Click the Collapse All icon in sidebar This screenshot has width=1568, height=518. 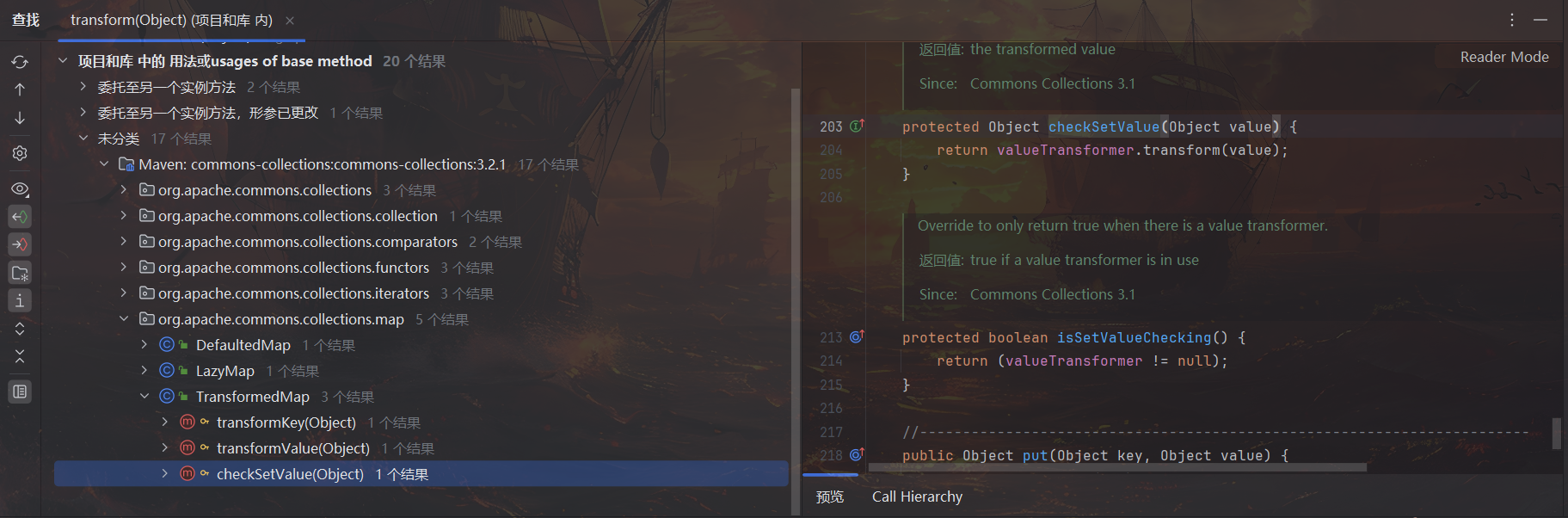pos(20,356)
